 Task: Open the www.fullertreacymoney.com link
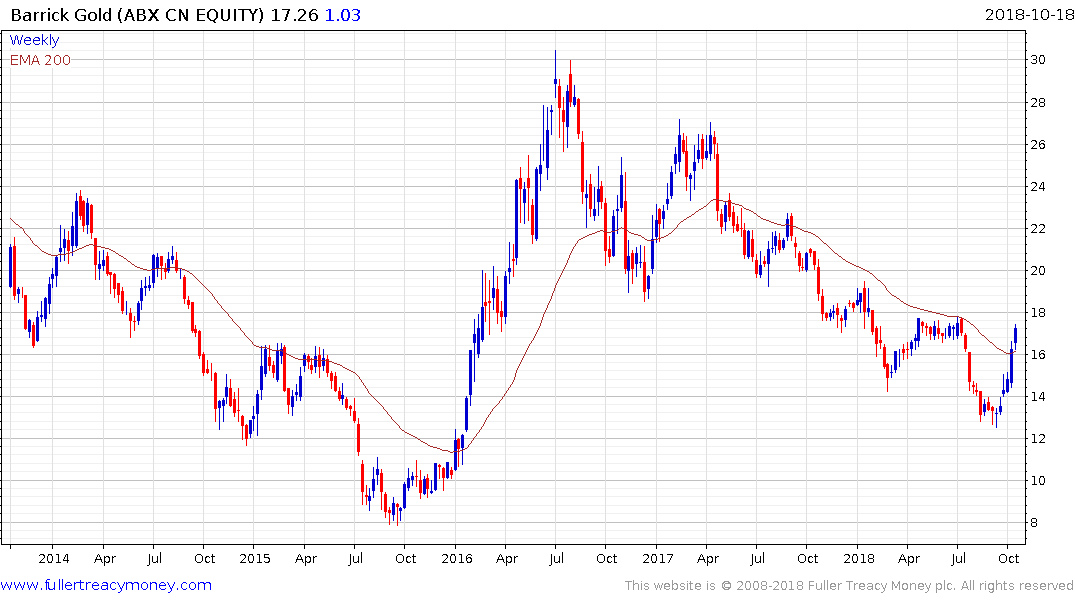[x=106, y=585]
